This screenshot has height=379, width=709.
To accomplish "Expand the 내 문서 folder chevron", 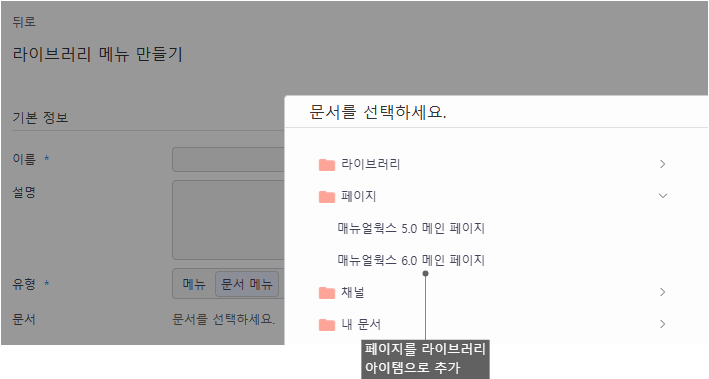I will [662, 324].
